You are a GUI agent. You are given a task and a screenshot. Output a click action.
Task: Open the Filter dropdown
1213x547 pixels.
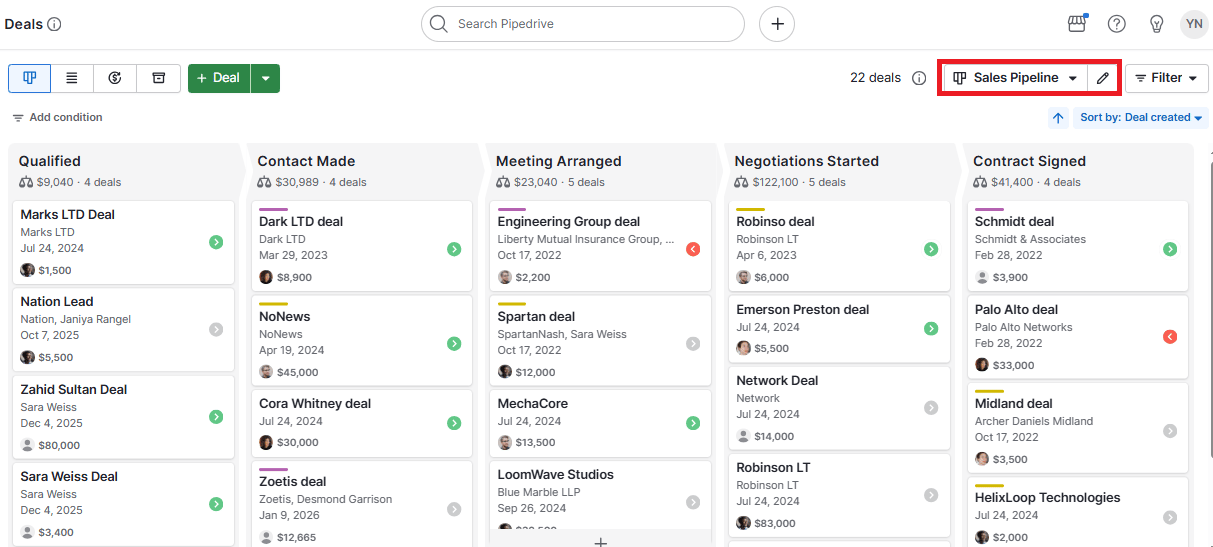tap(1167, 78)
